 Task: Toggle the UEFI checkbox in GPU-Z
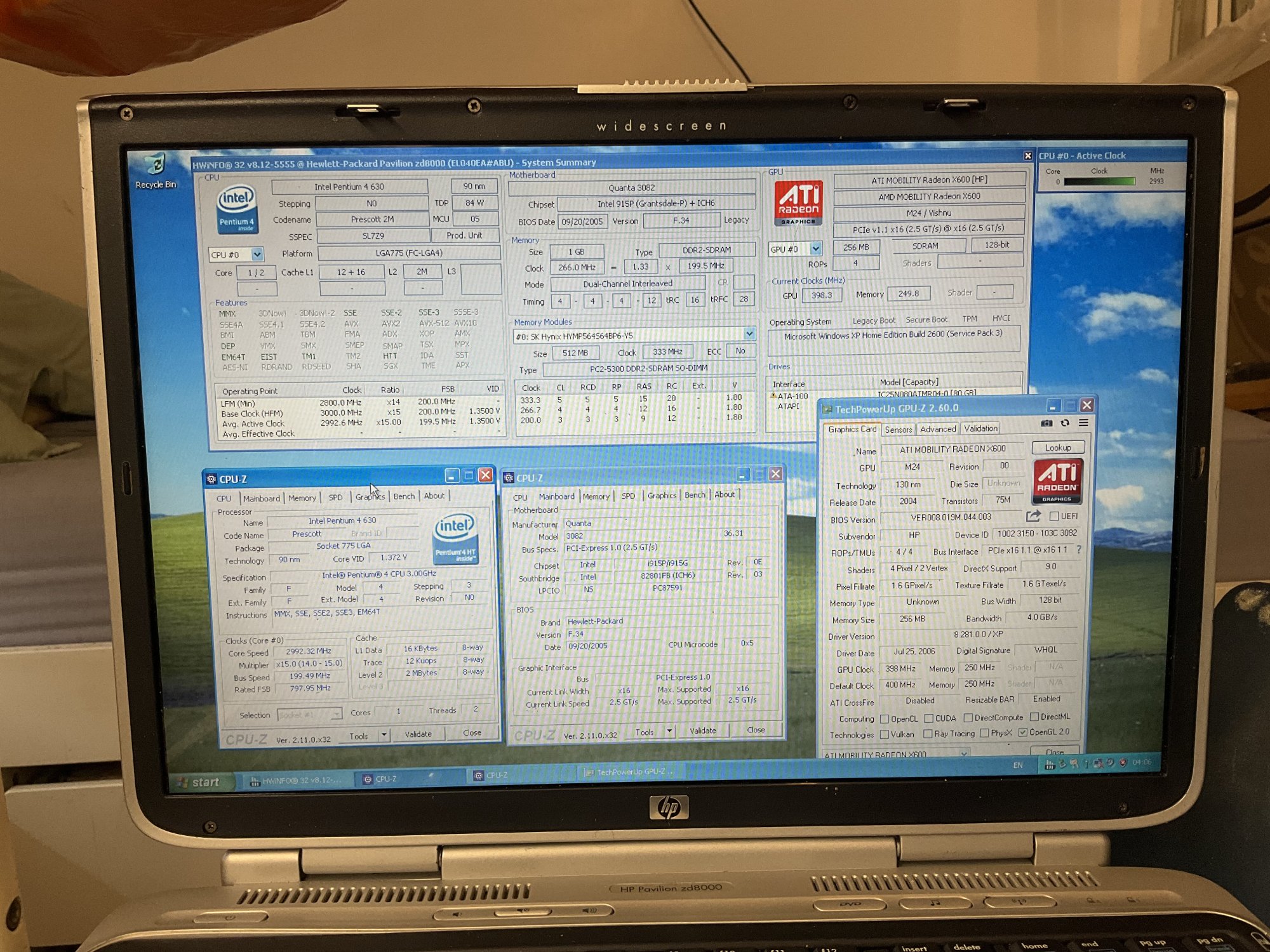1055,516
